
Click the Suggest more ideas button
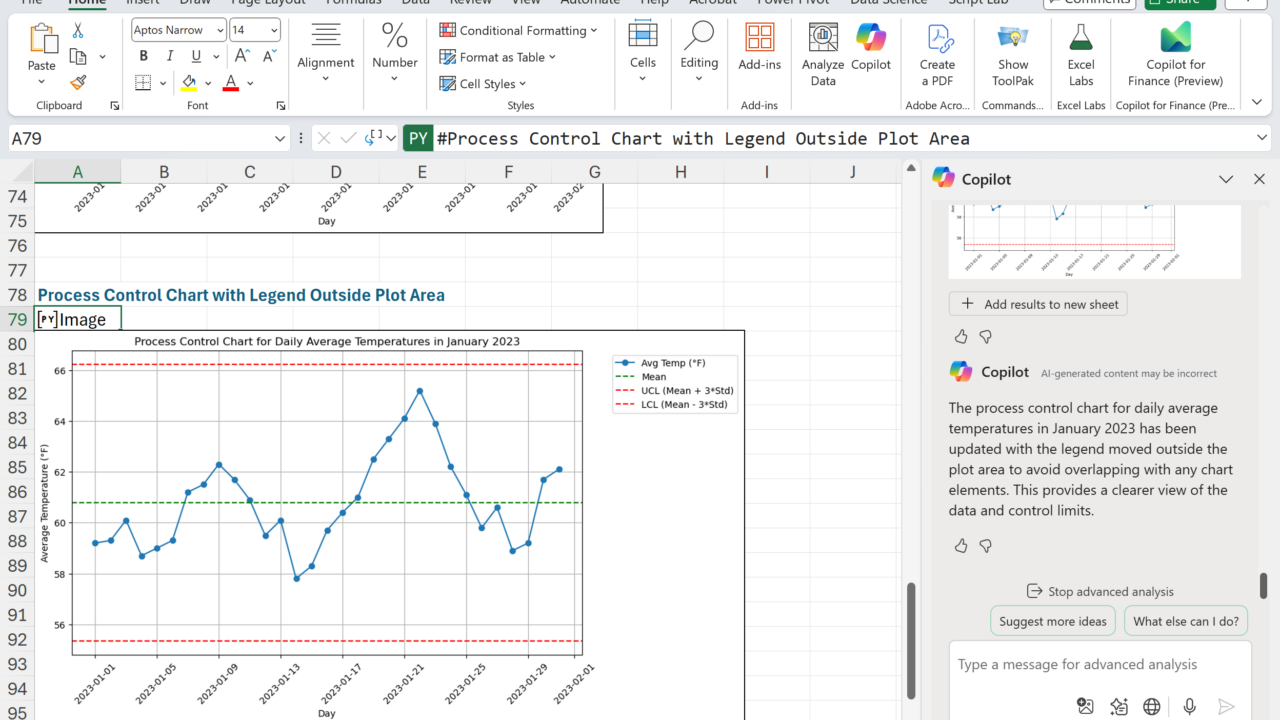(1052, 621)
